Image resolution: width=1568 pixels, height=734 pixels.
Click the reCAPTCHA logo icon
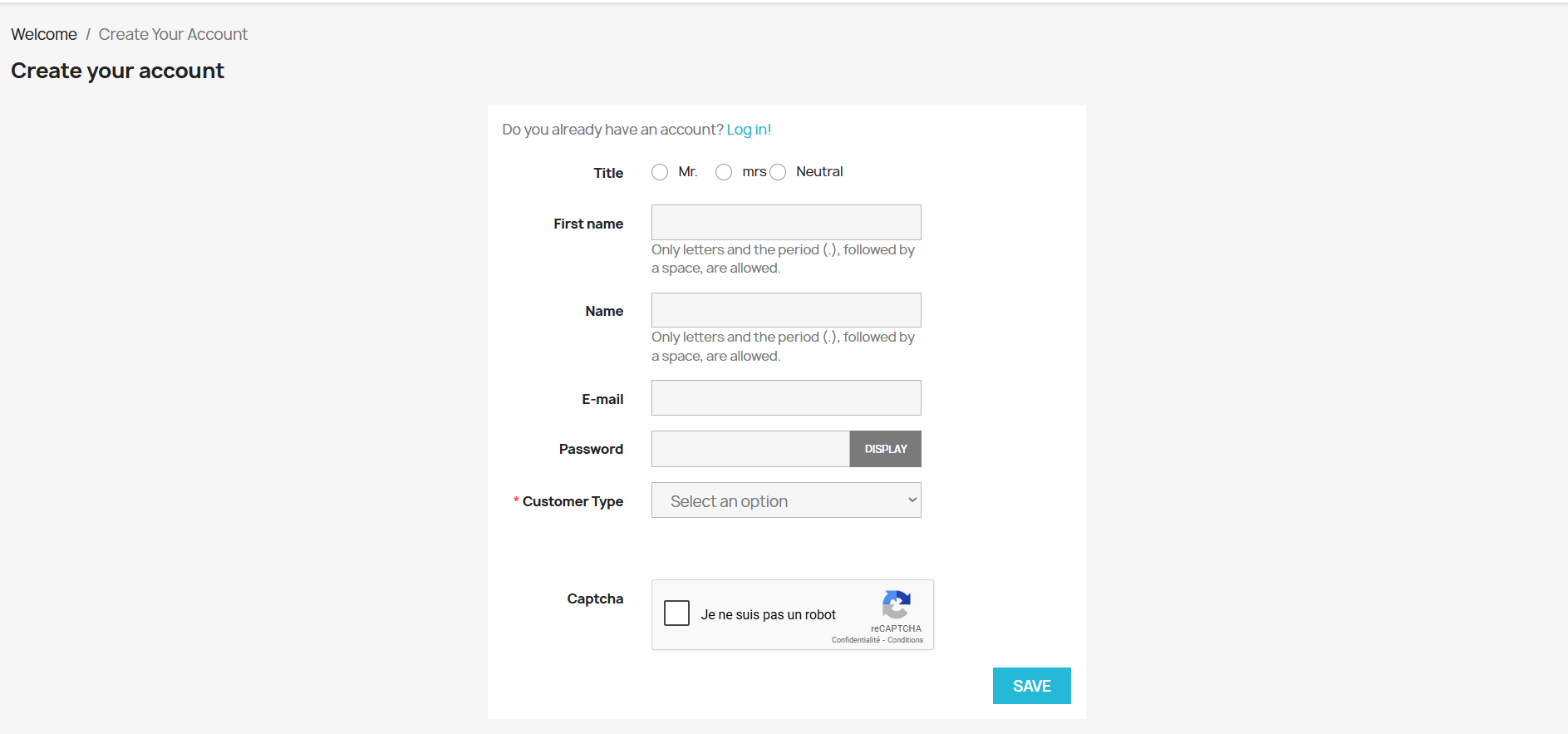(896, 604)
